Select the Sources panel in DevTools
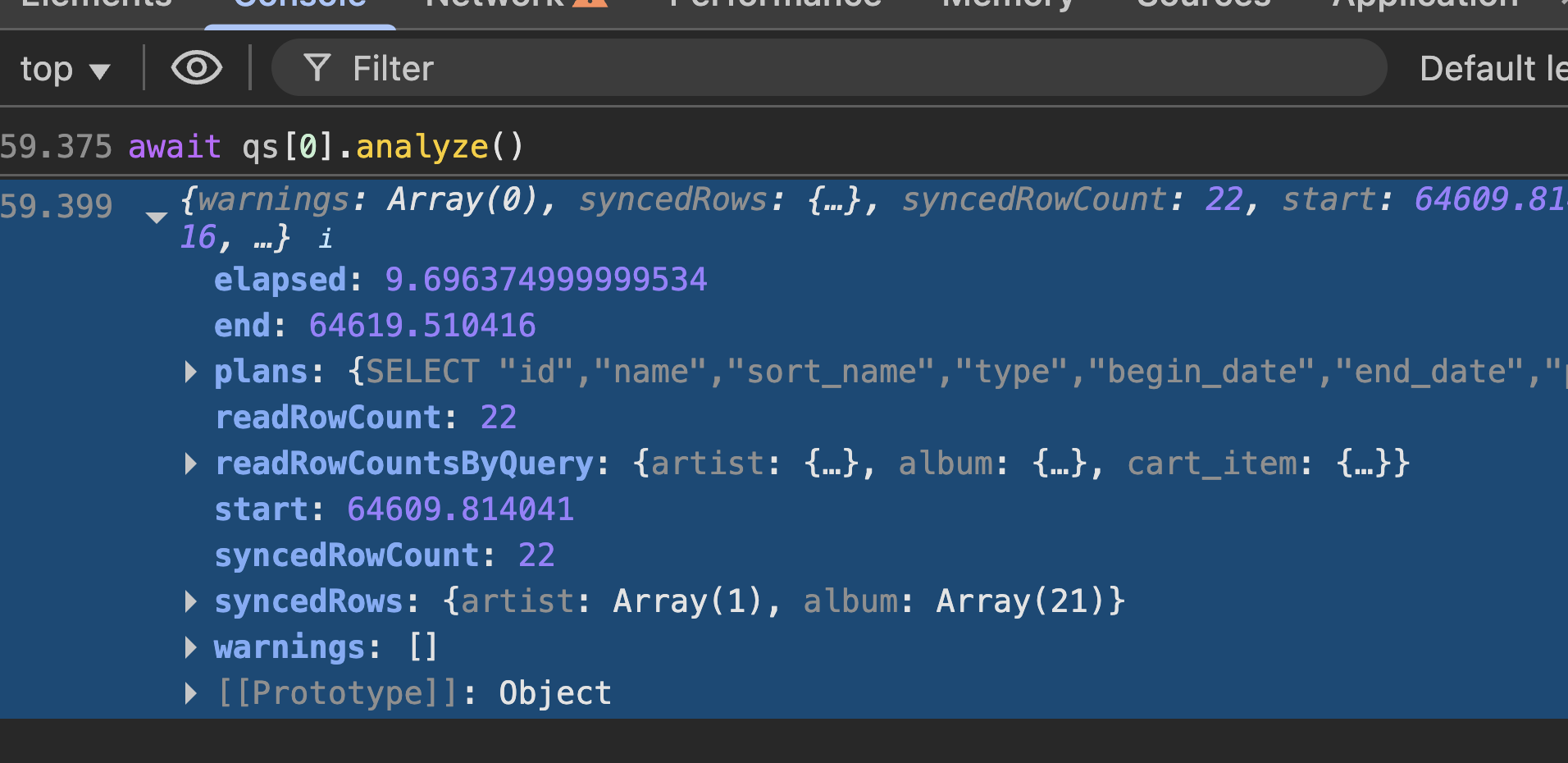Screen dimensions: 1568x763 pyautogui.click(x=1201, y=4)
